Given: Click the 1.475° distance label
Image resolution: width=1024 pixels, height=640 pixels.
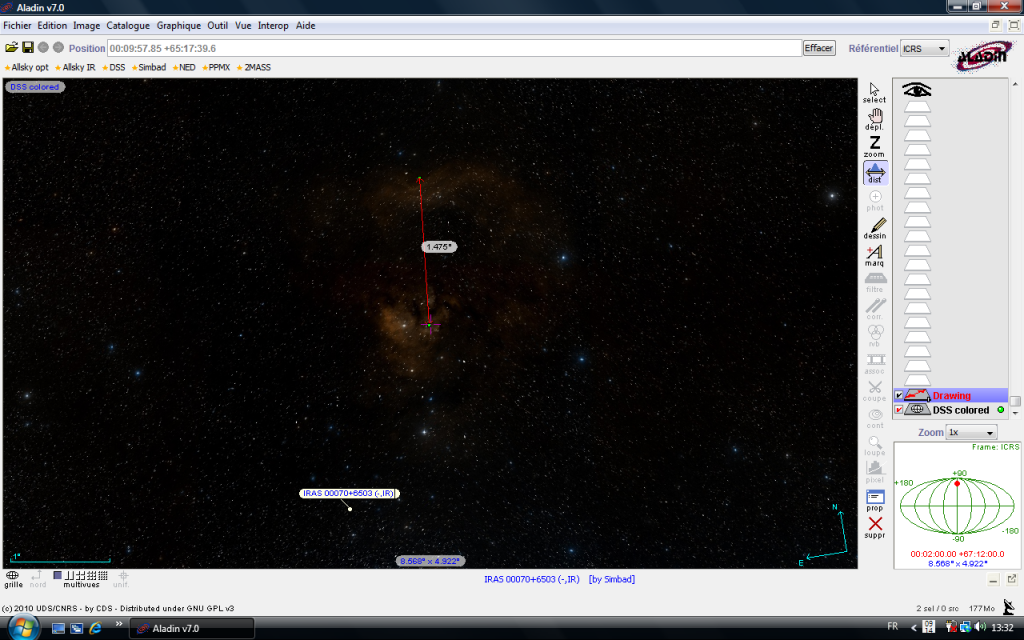Looking at the screenshot, I should pyautogui.click(x=439, y=247).
